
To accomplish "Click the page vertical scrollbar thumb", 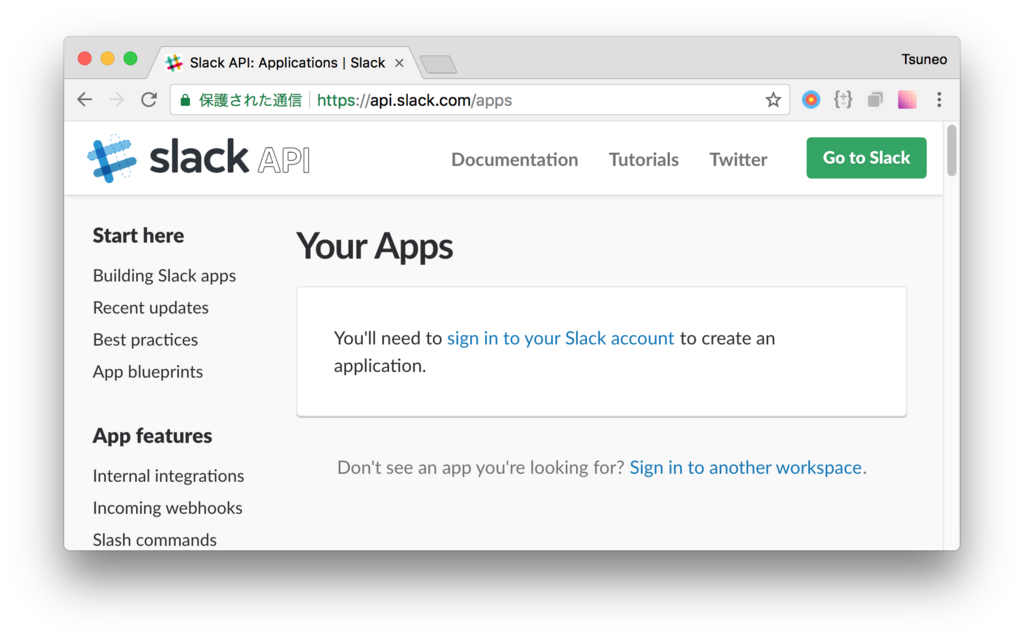I will click(x=952, y=150).
